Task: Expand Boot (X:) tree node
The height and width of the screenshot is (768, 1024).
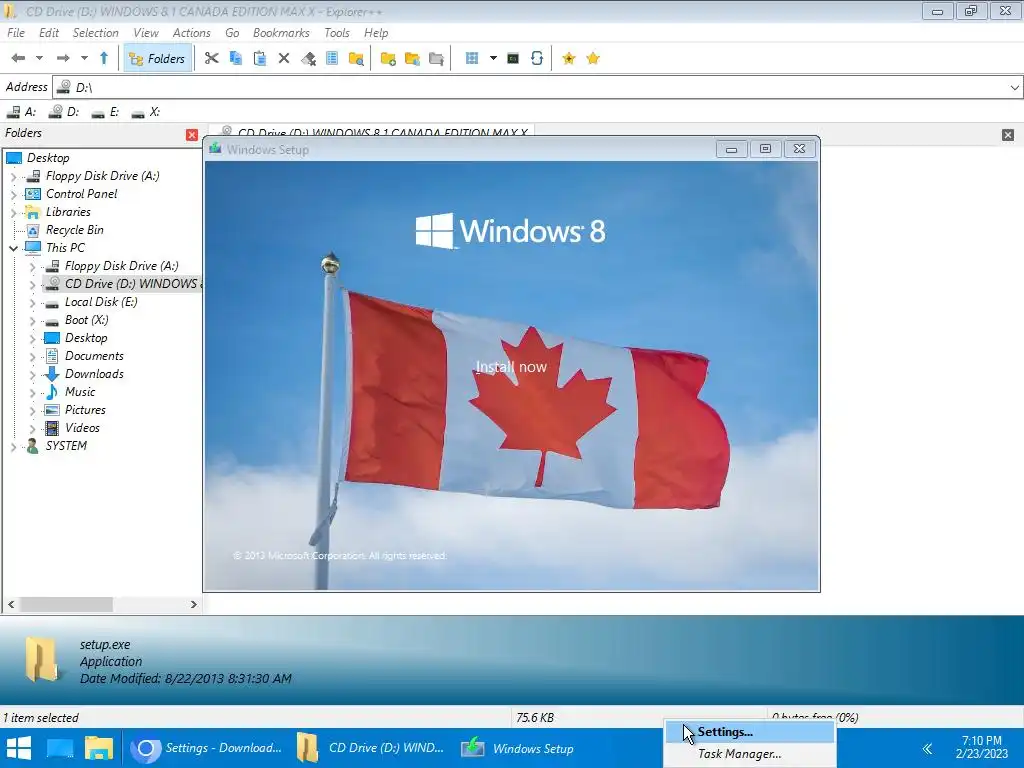Action: click(32, 321)
